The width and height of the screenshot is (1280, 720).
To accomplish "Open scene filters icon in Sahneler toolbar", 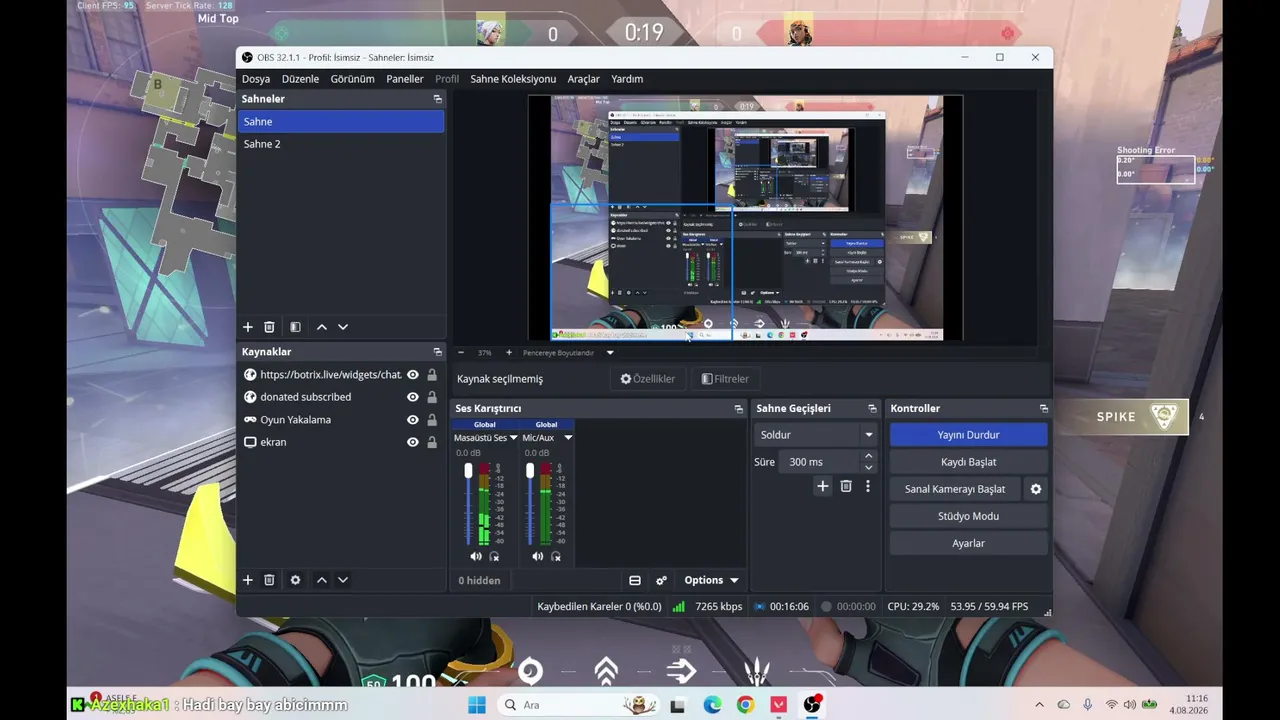I will tap(295, 327).
